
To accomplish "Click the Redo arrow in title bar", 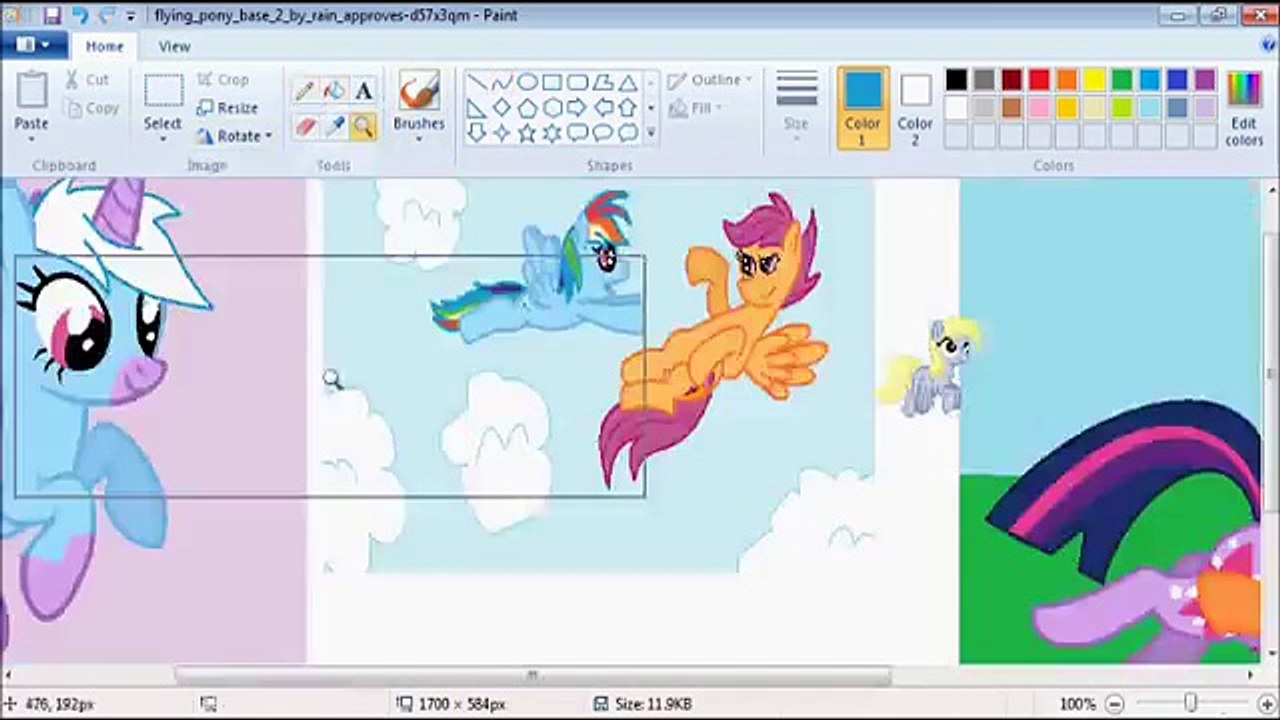I will [106, 15].
